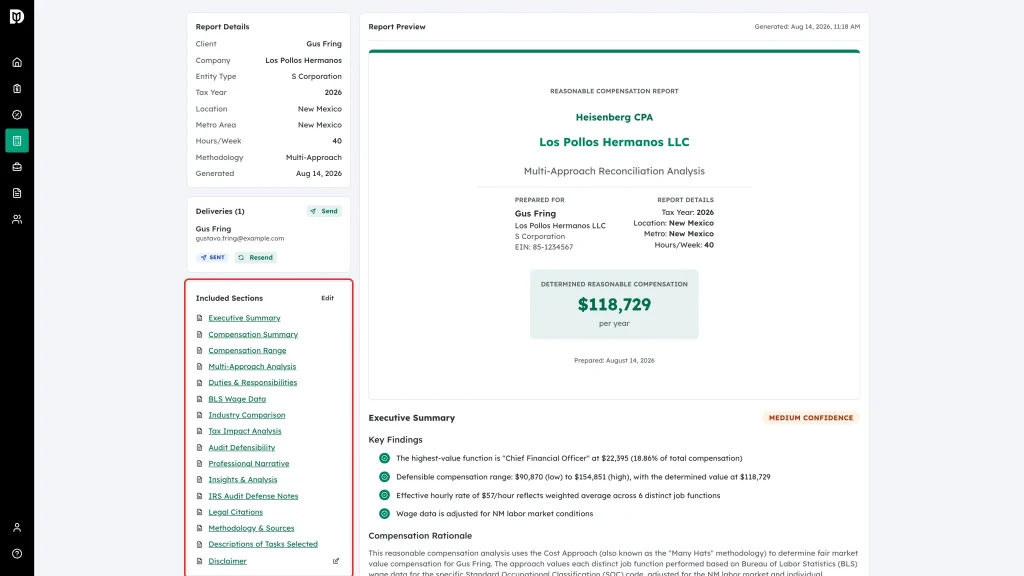The image size is (1024, 576).
Task: Open Duties & Responsibilities section link
Action: (253, 383)
